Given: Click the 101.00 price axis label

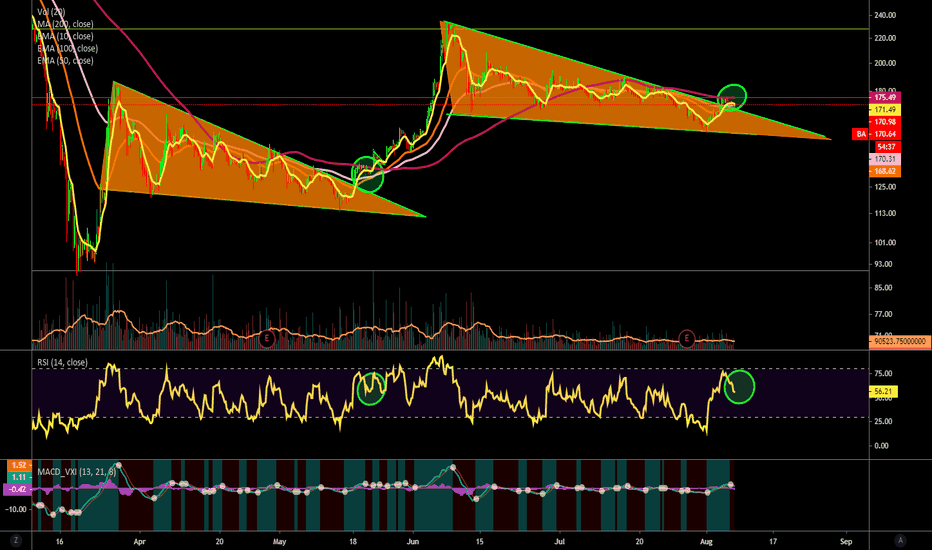Looking at the screenshot, I should pos(885,243).
